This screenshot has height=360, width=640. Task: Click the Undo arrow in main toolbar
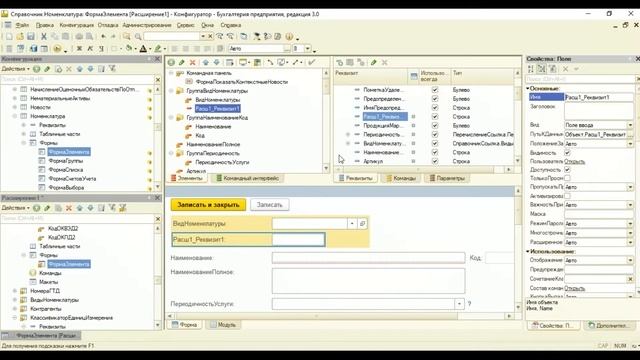click(103, 36)
